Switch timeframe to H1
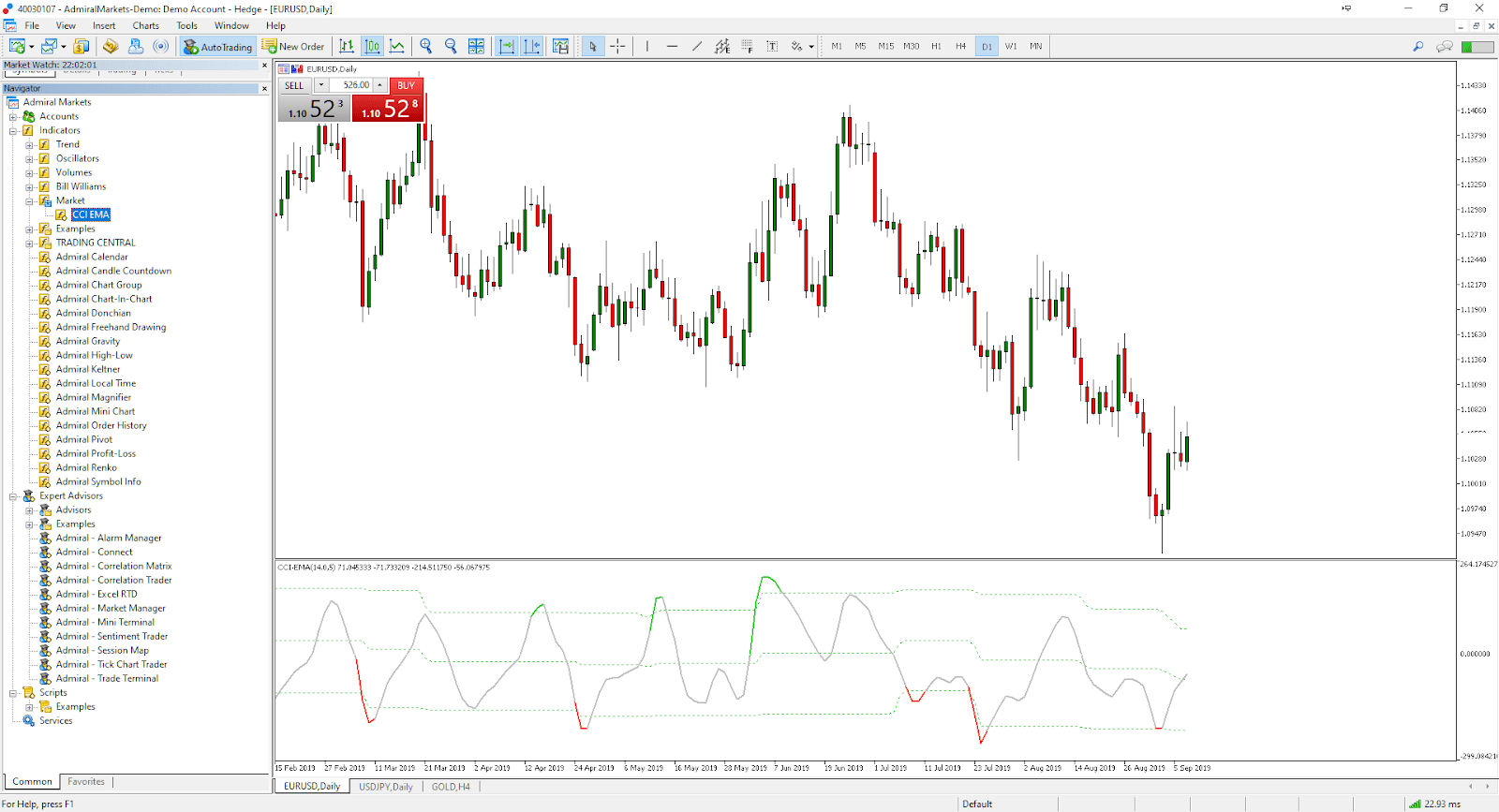This screenshot has width=1499, height=812. click(x=936, y=46)
